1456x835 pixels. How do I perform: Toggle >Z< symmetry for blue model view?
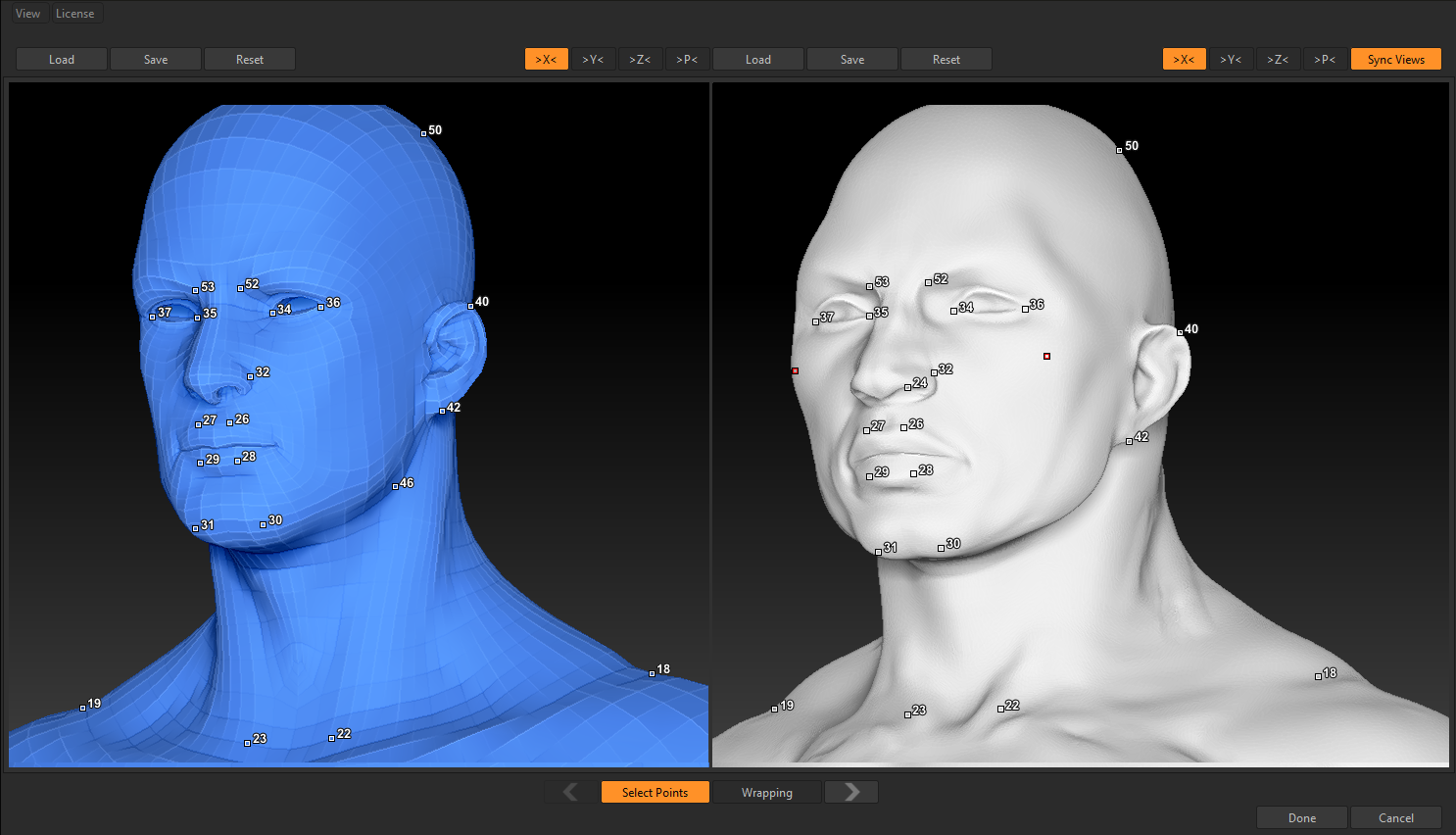640,60
